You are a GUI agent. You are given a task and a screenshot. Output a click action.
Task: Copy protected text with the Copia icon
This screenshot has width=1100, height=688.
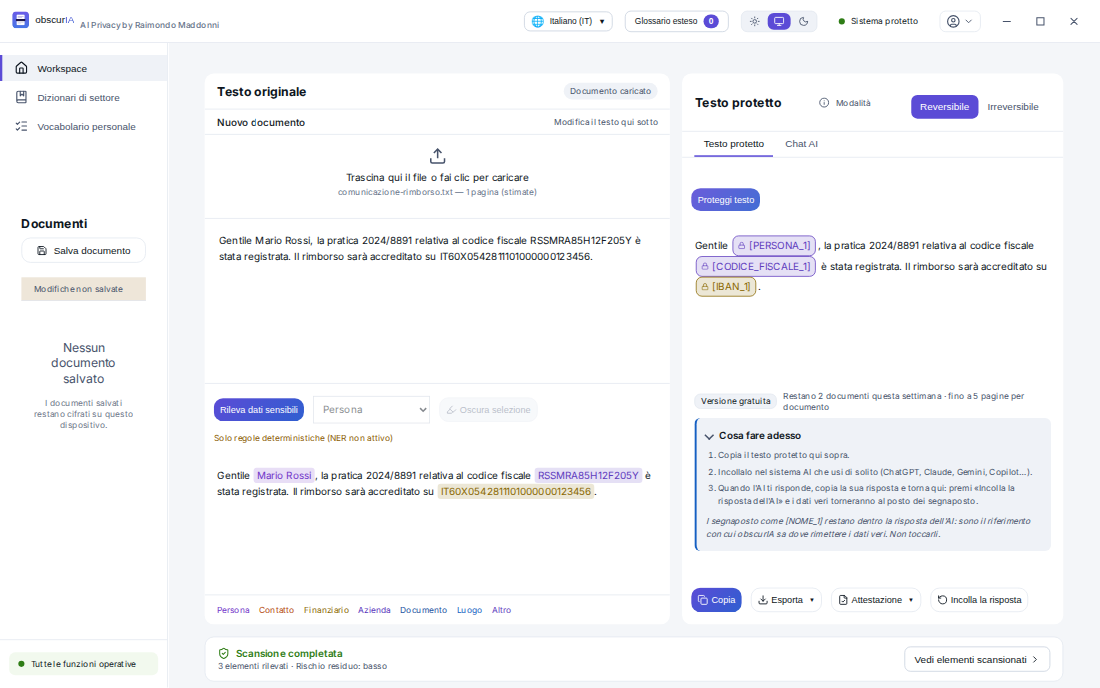(x=703, y=600)
